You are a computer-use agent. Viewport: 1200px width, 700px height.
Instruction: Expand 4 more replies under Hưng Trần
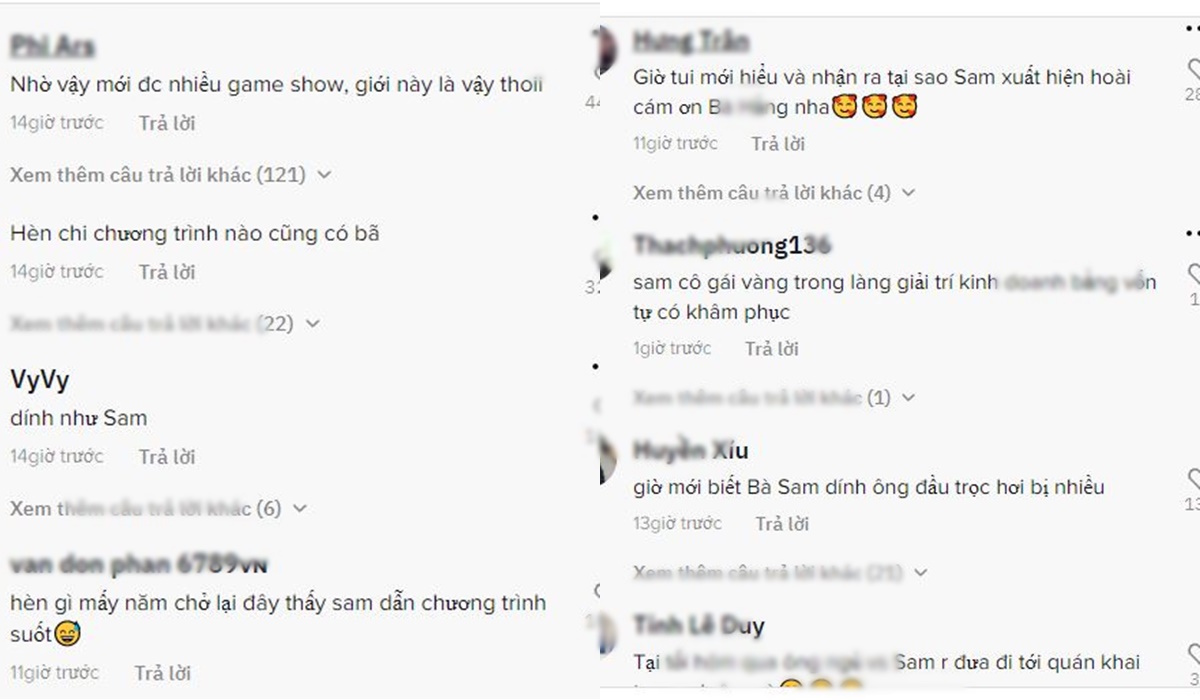pyautogui.click(x=774, y=193)
